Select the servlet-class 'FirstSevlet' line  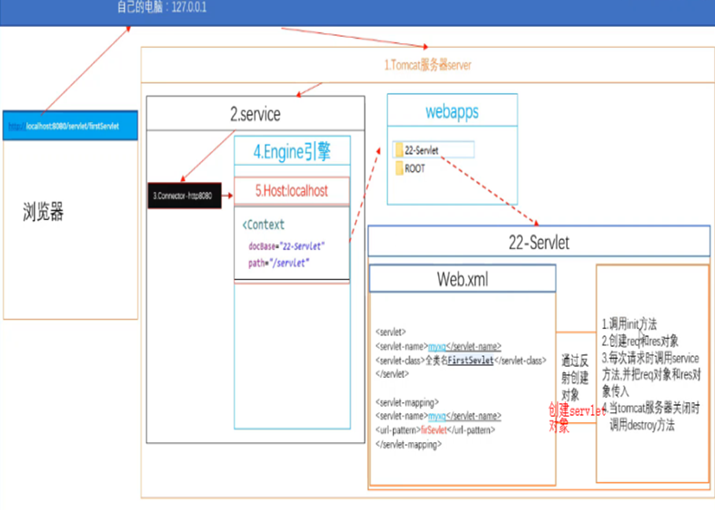[461, 360]
